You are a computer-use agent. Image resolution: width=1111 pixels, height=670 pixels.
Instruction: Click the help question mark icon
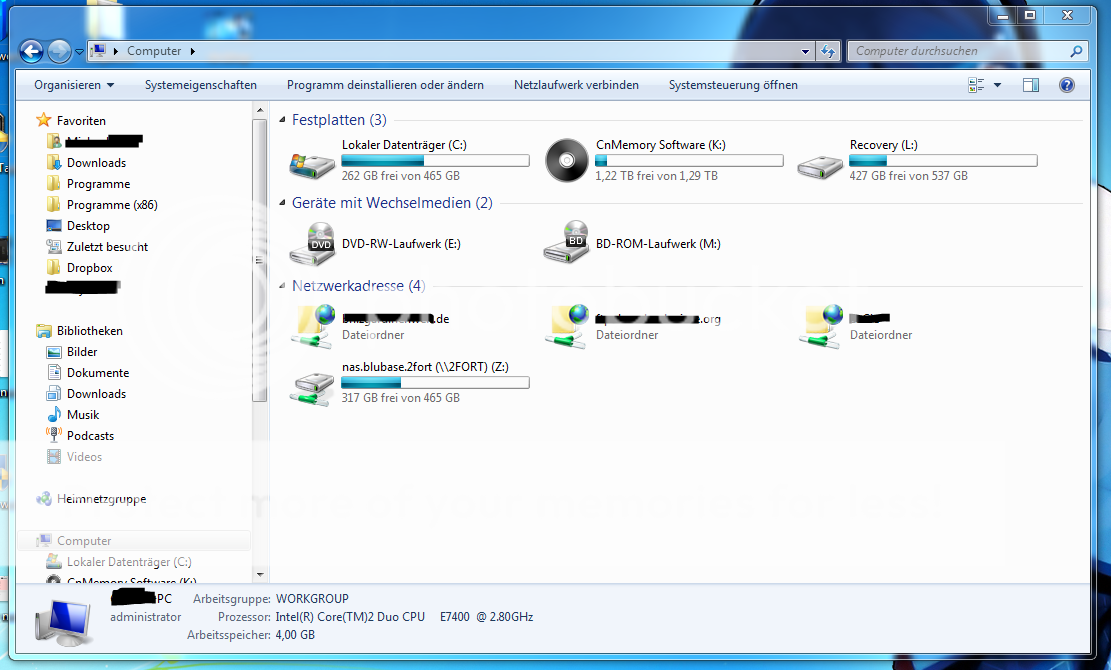[1066, 85]
